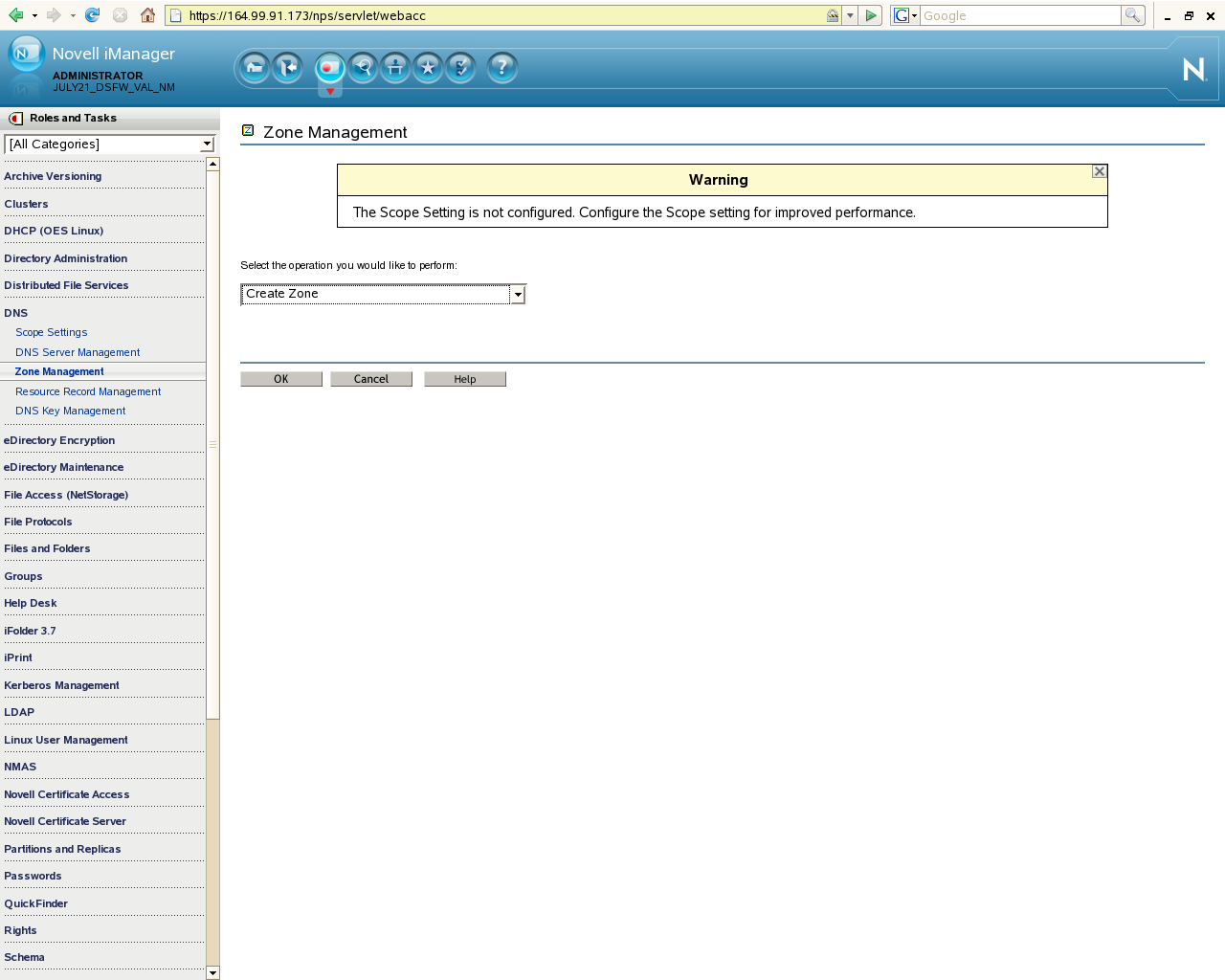
Task: Click the browser forward arrow
Action: 54,15
